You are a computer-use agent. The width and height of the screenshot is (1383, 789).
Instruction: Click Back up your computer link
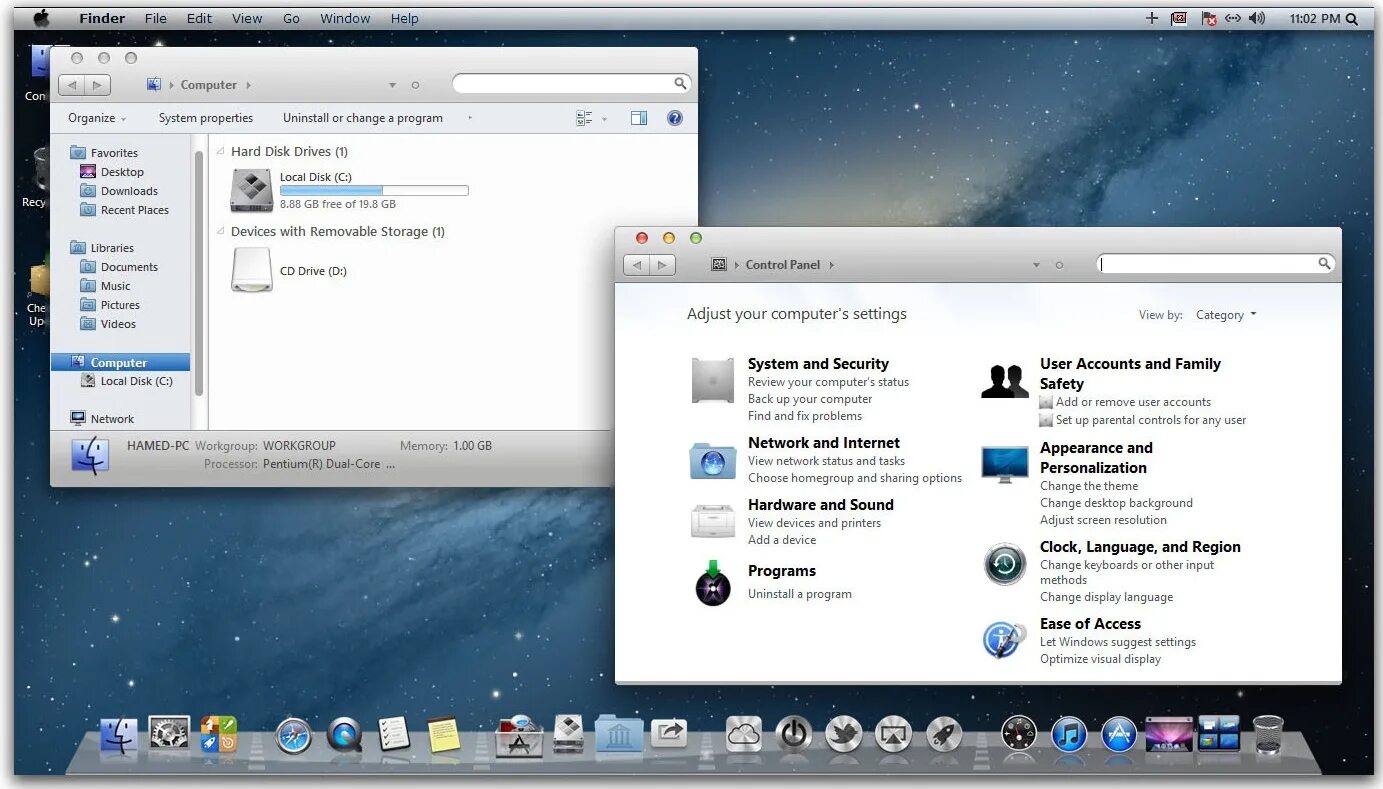[810, 399]
